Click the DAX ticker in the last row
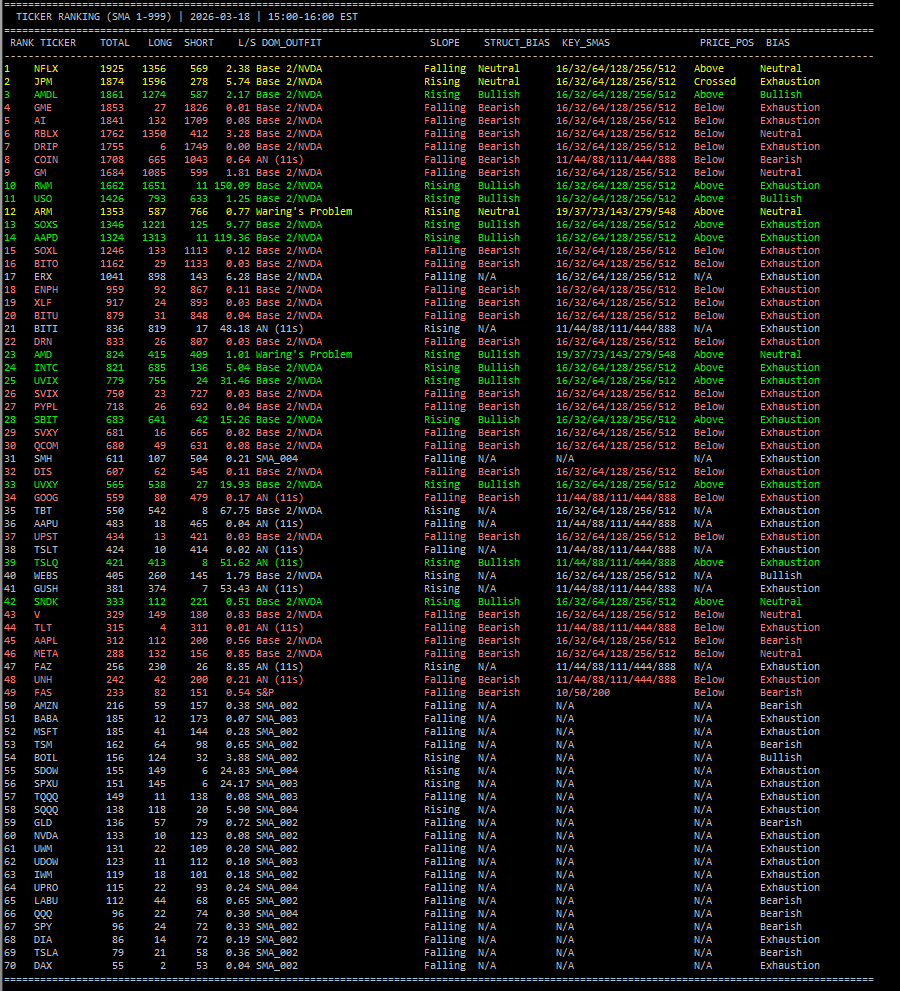 point(43,966)
